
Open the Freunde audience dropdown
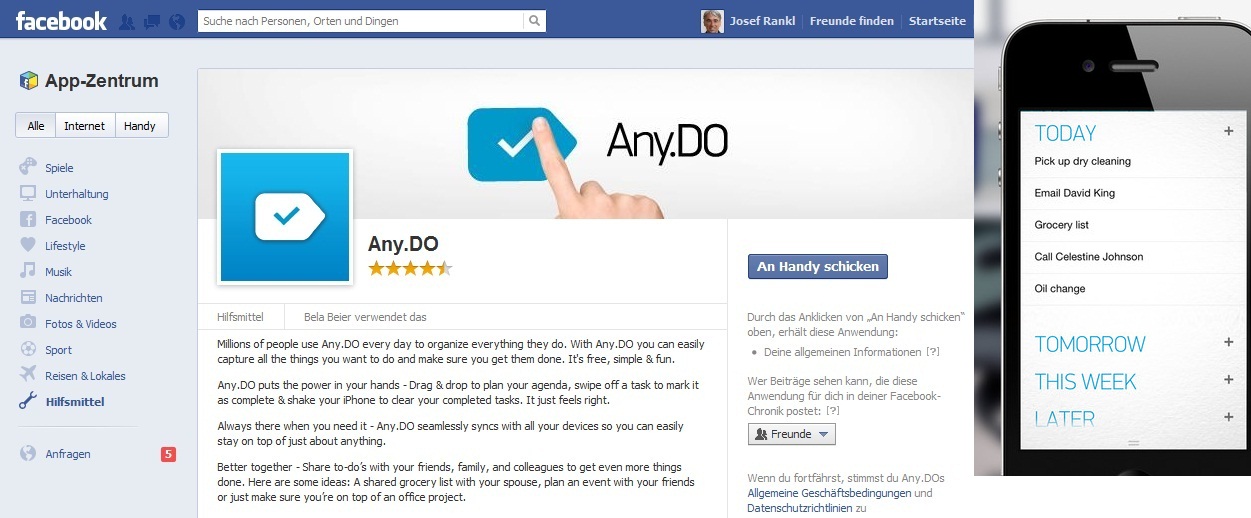click(x=791, y=434)
